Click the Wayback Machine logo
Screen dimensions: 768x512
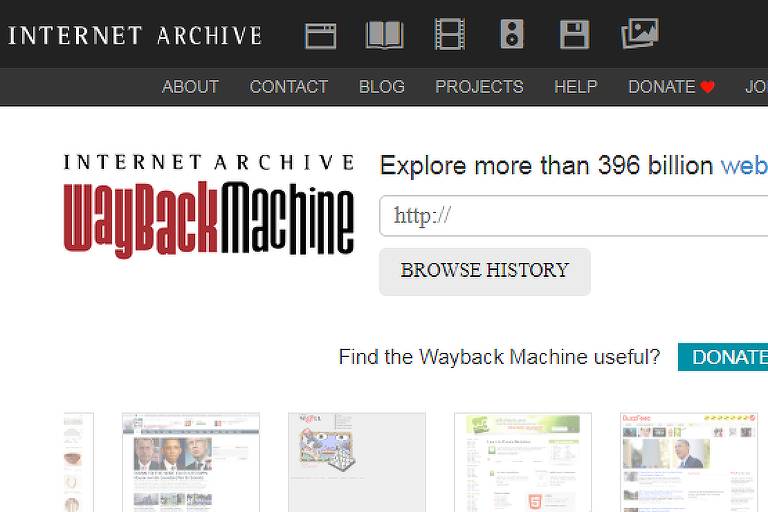click(209, 206)
